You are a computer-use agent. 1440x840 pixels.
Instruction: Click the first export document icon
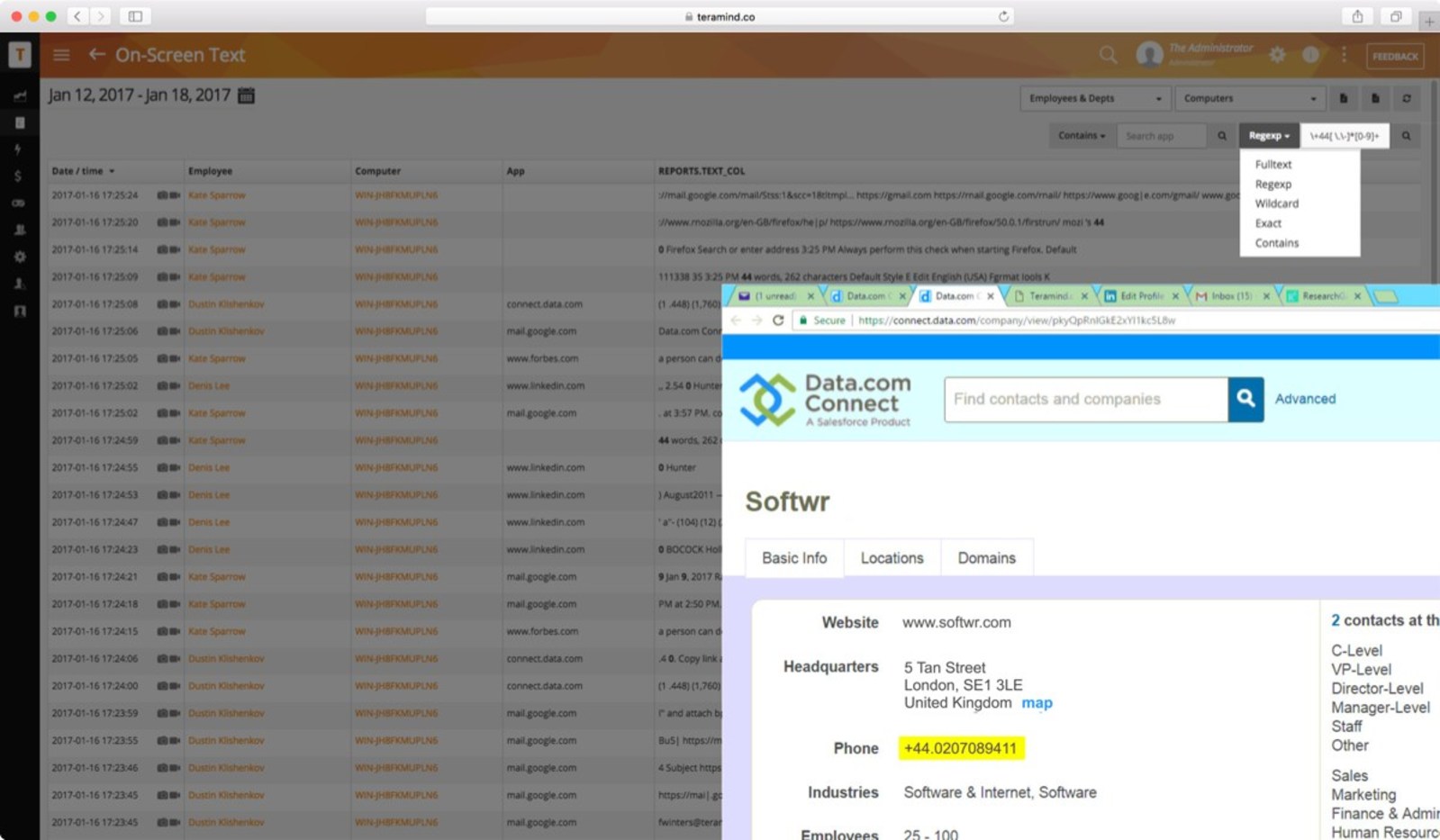[x=1343, y=98]
